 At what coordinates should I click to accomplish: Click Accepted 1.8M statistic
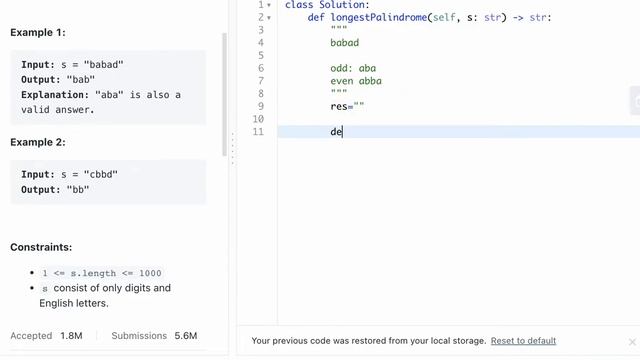click(x=46, y=336)
